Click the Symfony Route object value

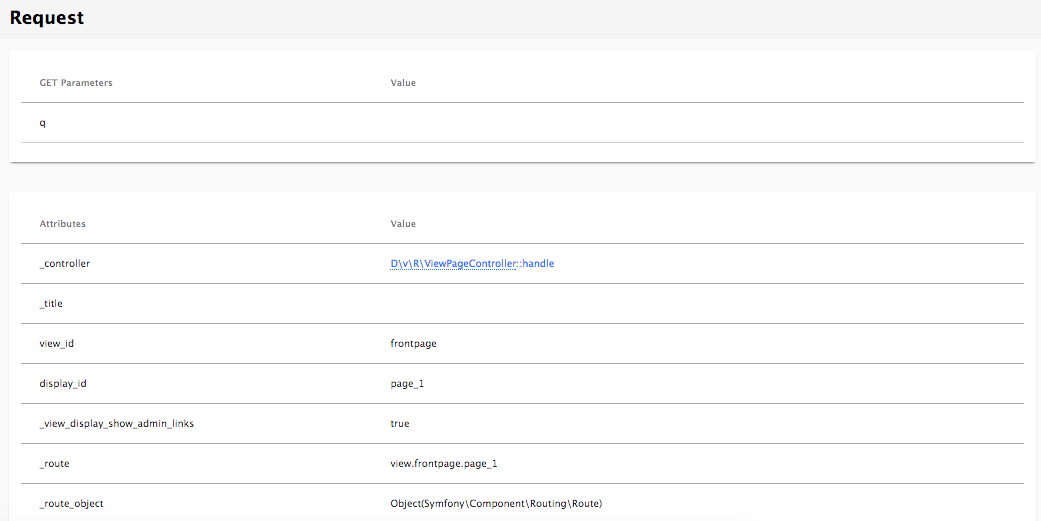pyautogui.click(x=496, y=504)
